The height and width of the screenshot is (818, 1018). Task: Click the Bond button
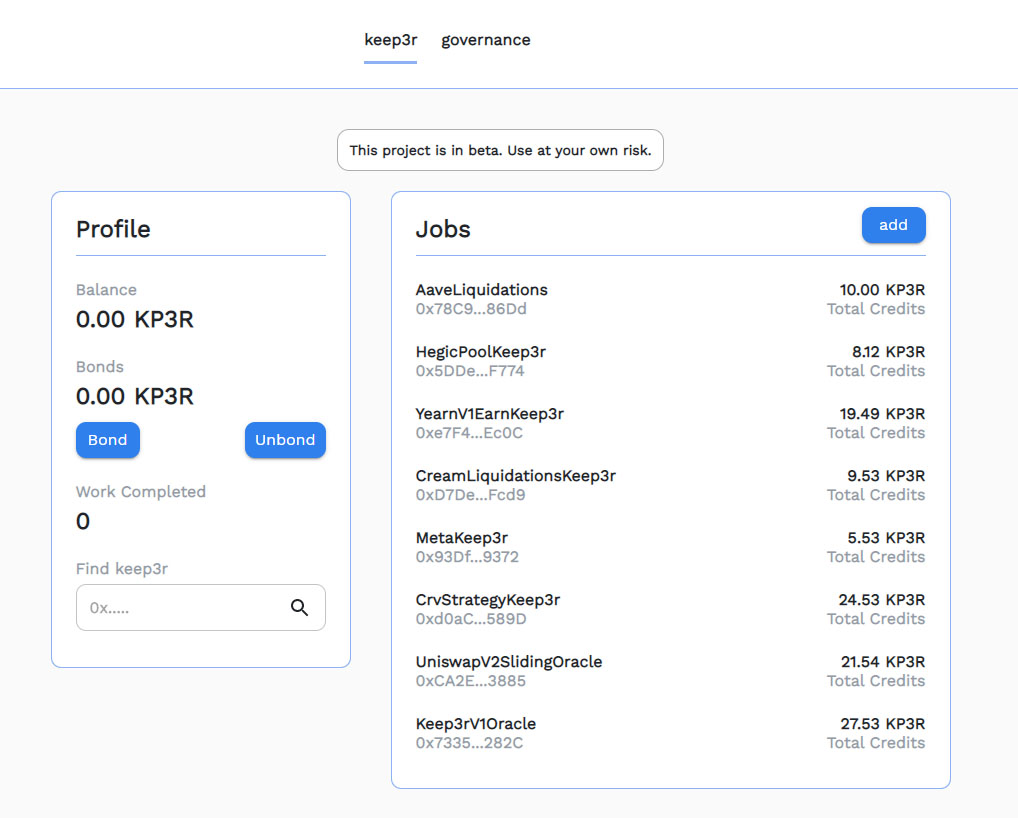pyautogui.click(x=107, y=440)
